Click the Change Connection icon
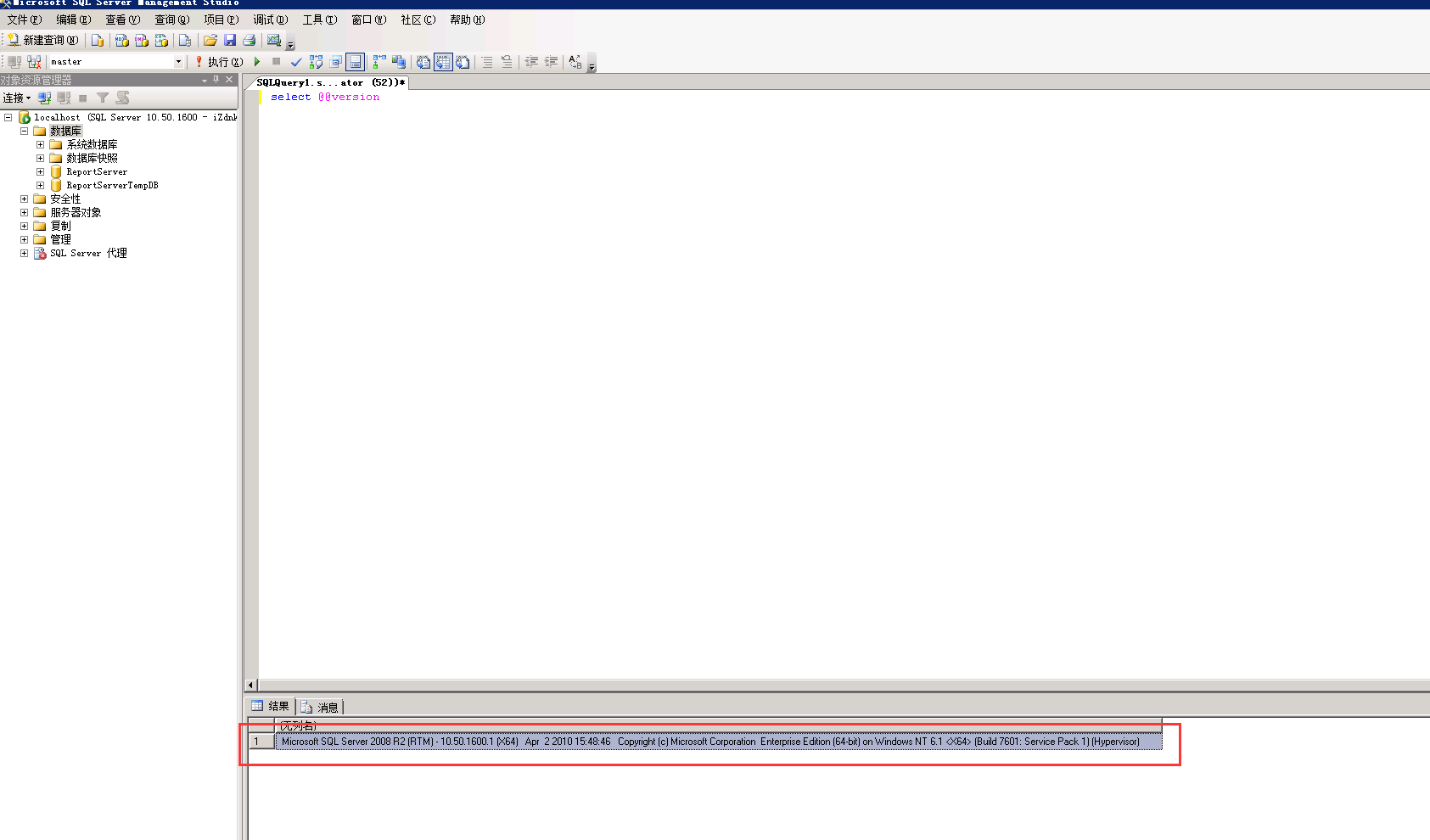The height and width of the screenshot is (840, 1430). point(34,62)
